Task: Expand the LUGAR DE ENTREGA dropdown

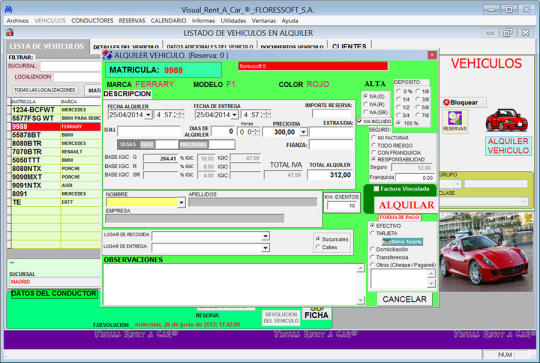Action: pos(266,248)
